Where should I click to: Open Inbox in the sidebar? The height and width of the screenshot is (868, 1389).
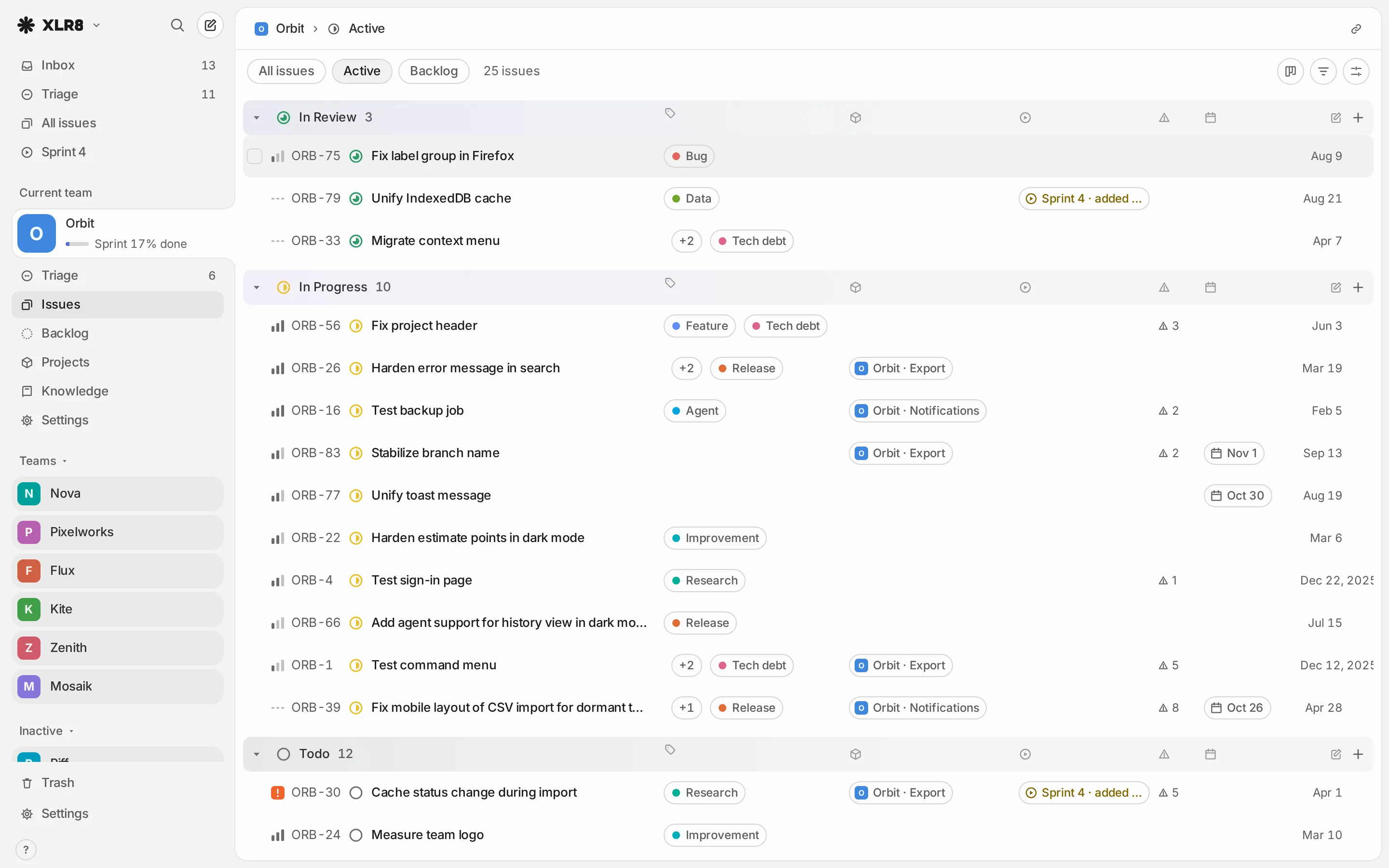coord(118,66)
